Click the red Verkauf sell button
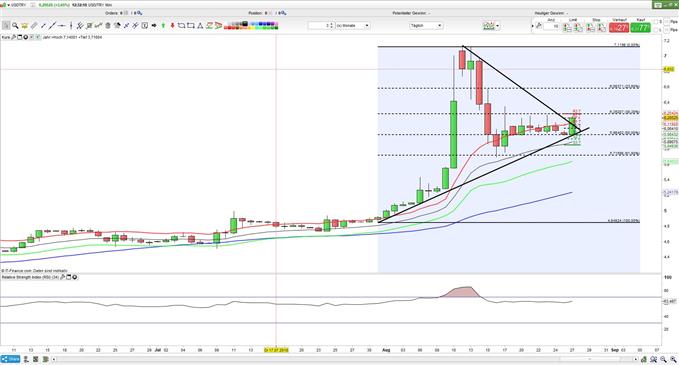The image size is (679, 365). click(619, 27)
